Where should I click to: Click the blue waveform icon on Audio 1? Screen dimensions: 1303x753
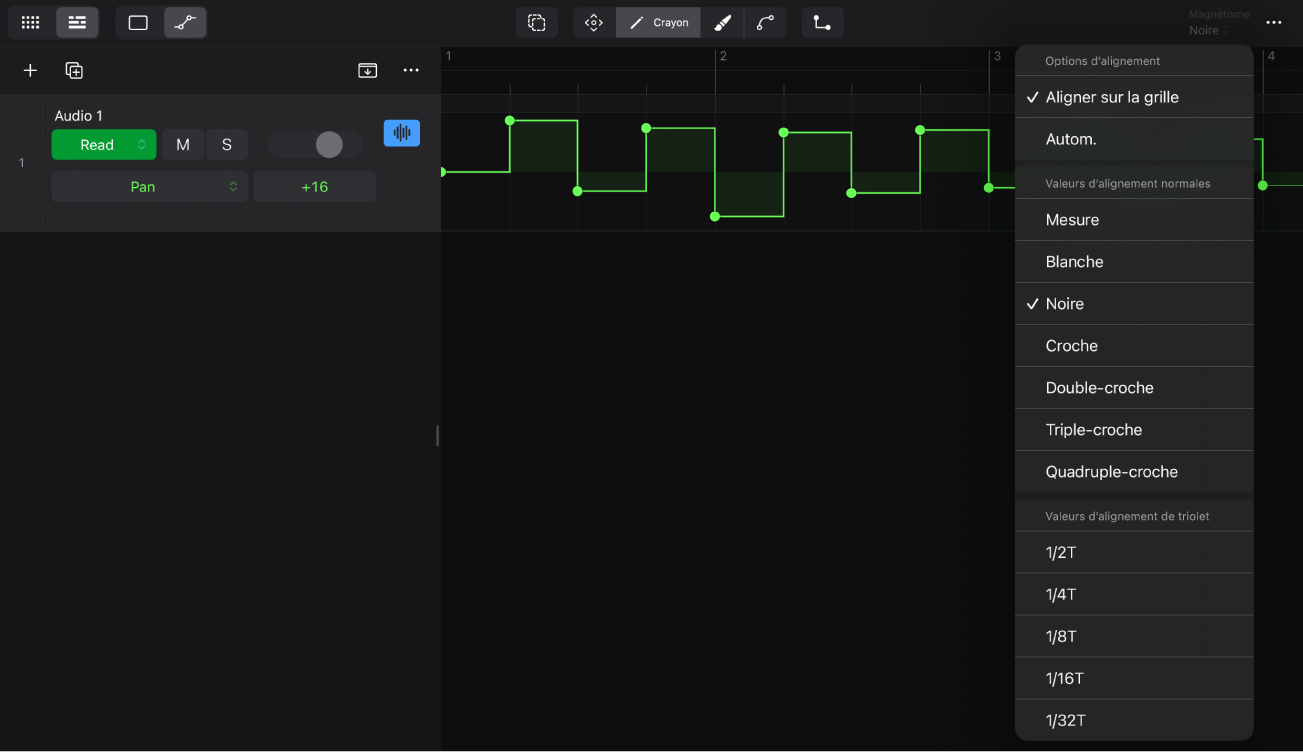tap(402, 132)
